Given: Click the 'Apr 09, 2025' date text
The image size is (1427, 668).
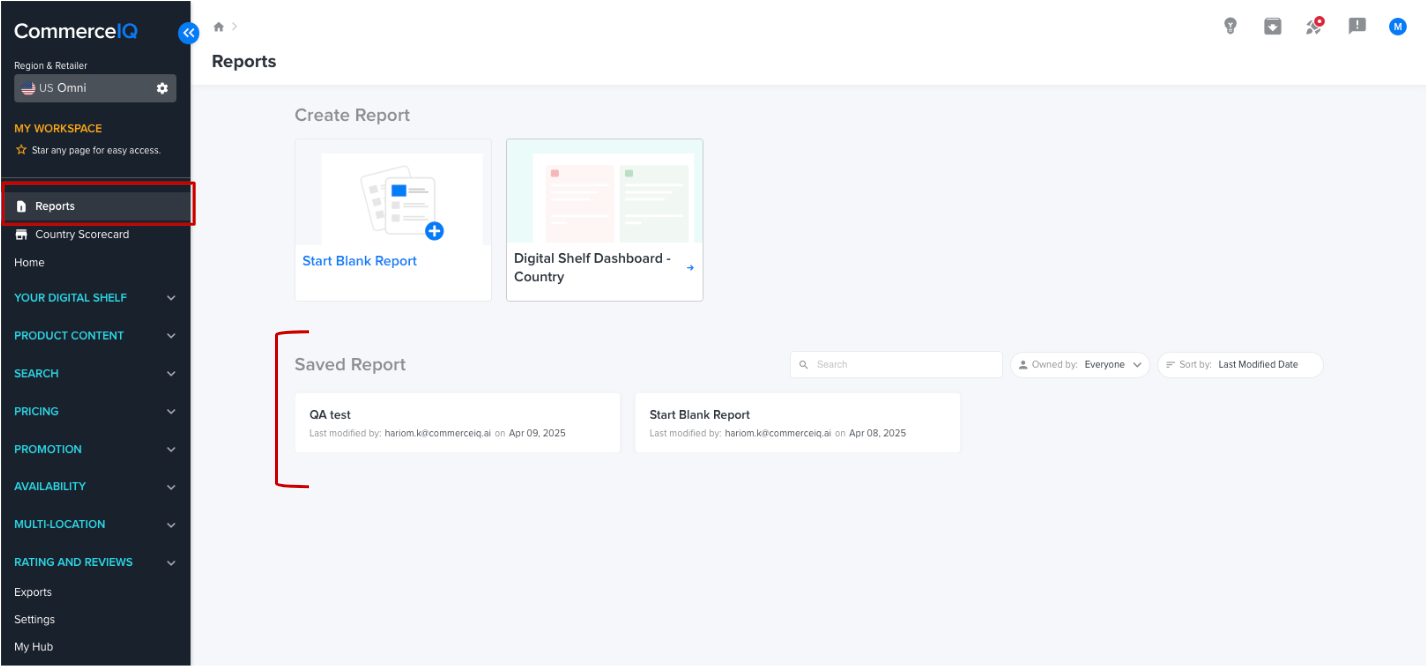Looking at the screenshot, I should (537, 433).
